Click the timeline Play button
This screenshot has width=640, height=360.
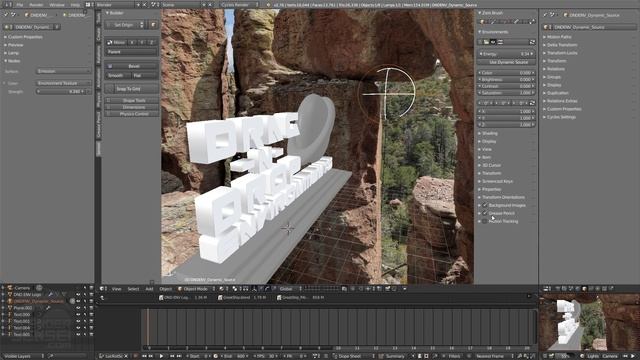click(161, 356)
